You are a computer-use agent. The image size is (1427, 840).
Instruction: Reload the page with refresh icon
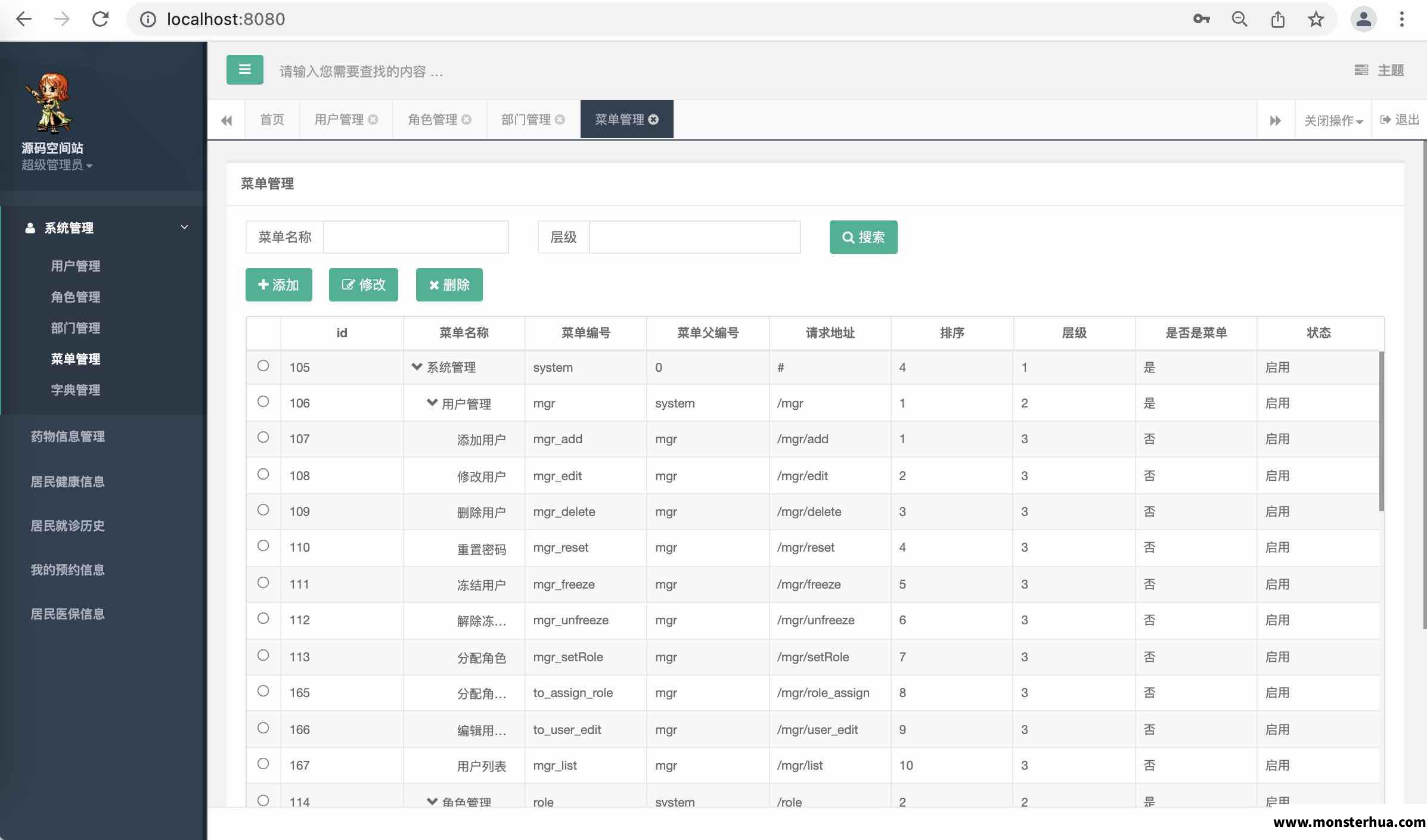[100, 19]
